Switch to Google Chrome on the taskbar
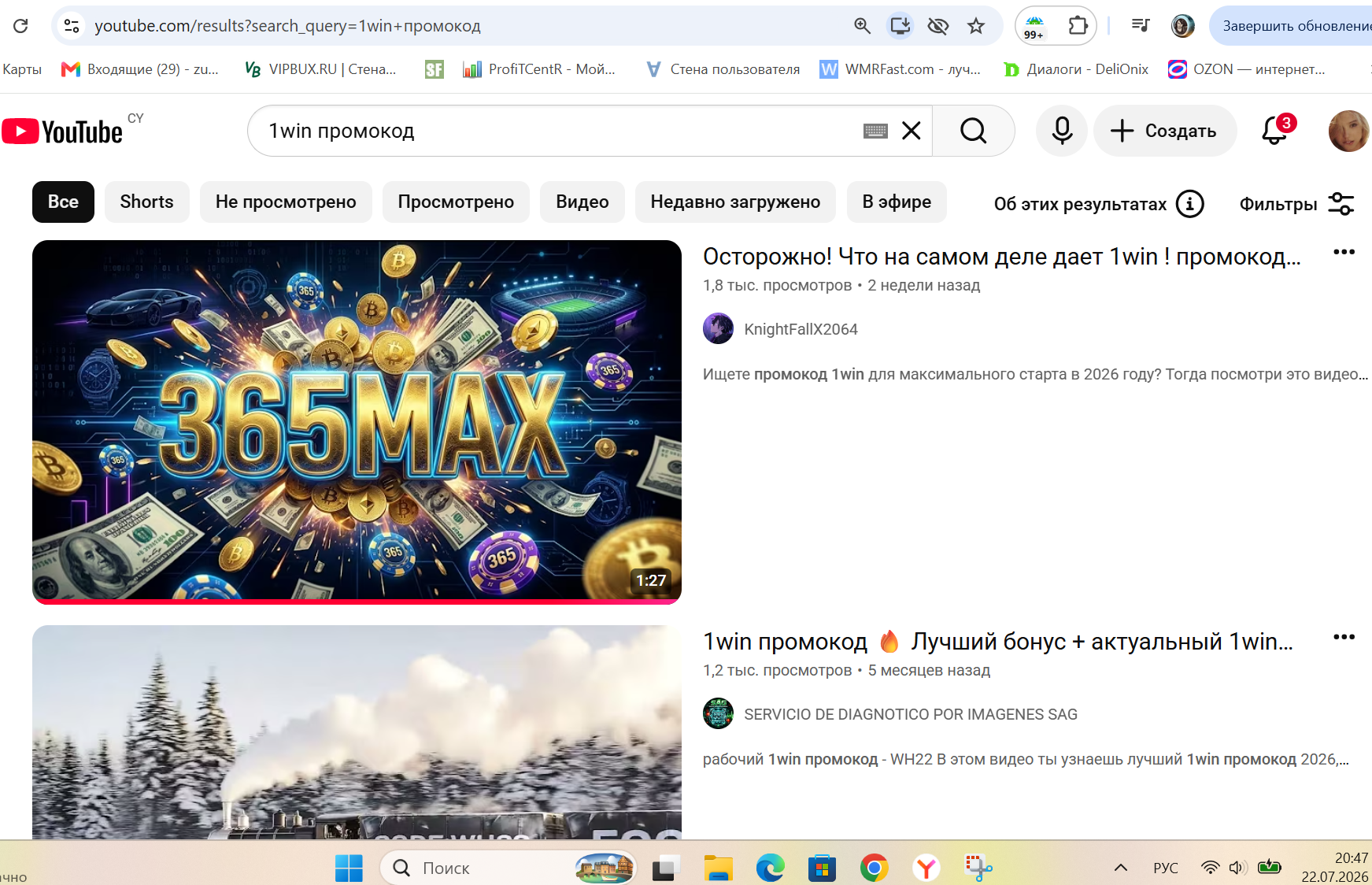Screen dimensions: 1372x885 pos(874,868)
